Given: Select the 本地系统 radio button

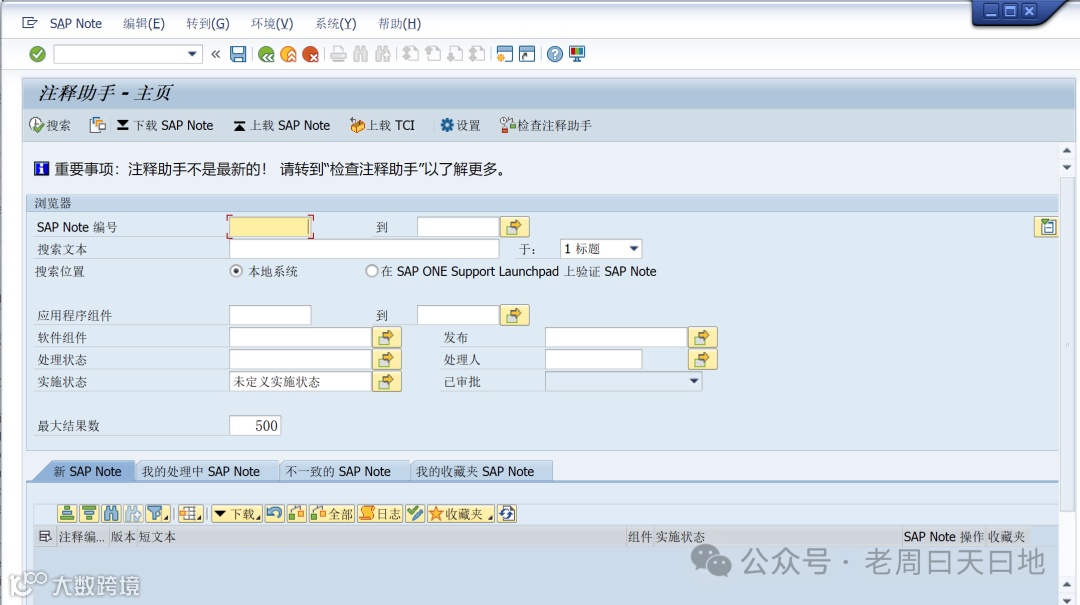Looking at the screenshot, I should (236, 271).
